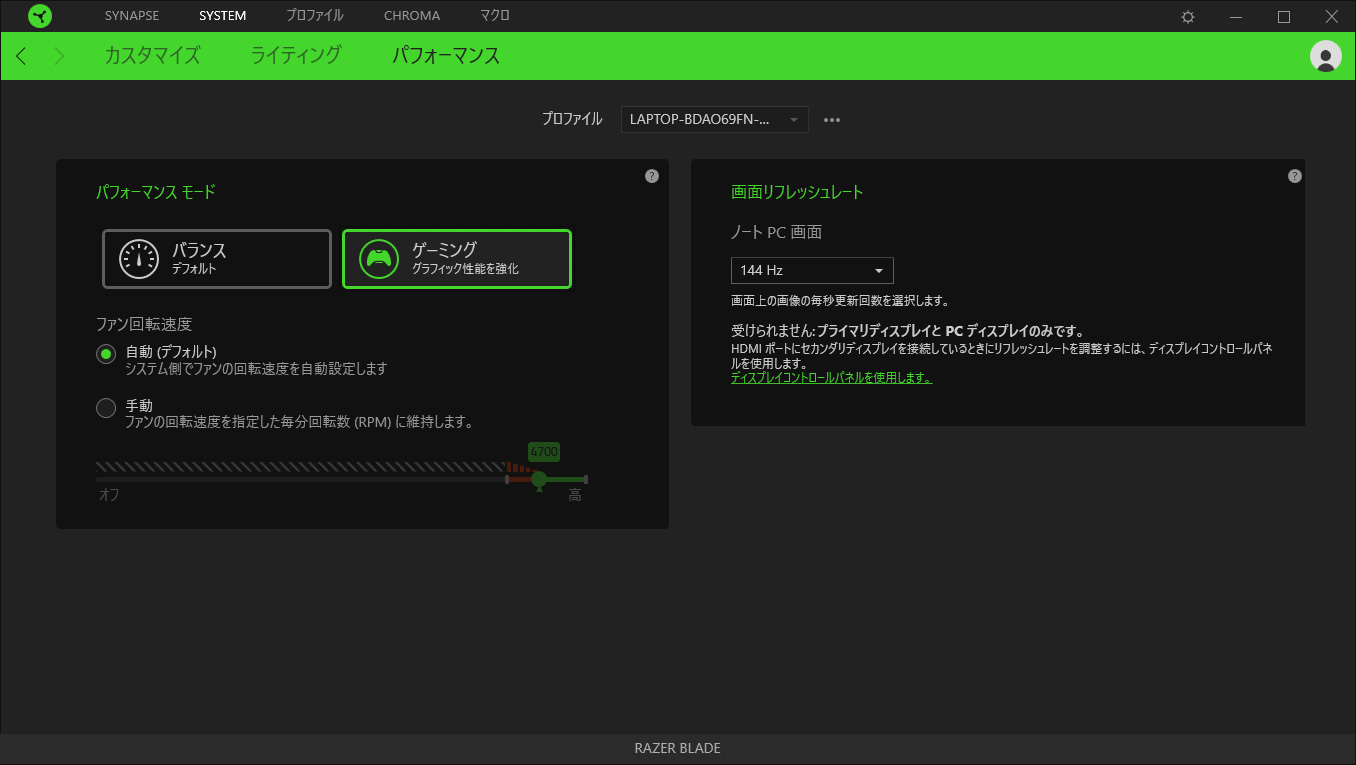Click the Razer logo icon
The image size is (1356, 765).
pos(40,16)
